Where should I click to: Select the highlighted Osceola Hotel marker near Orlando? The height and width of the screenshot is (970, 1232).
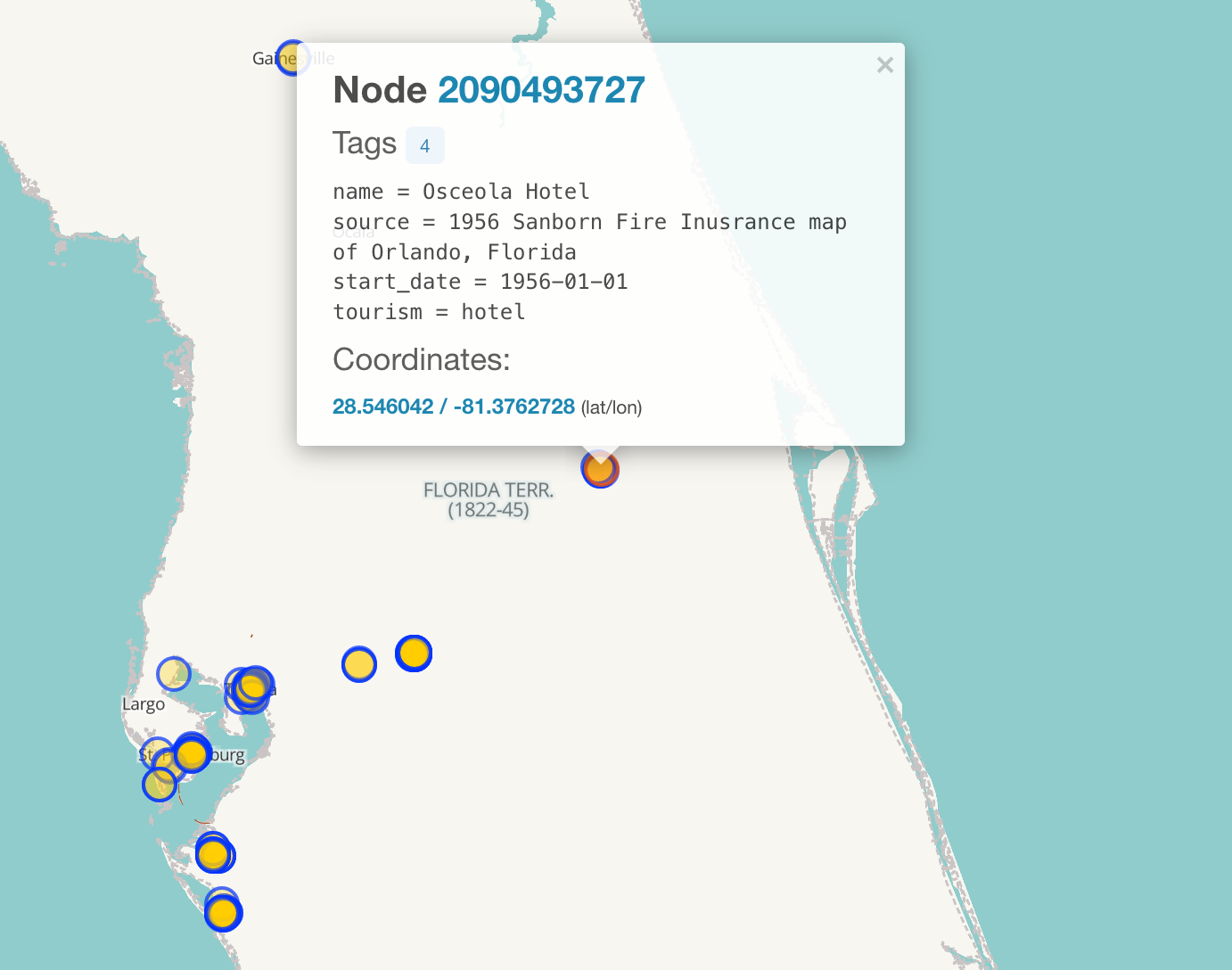[599, 467]
